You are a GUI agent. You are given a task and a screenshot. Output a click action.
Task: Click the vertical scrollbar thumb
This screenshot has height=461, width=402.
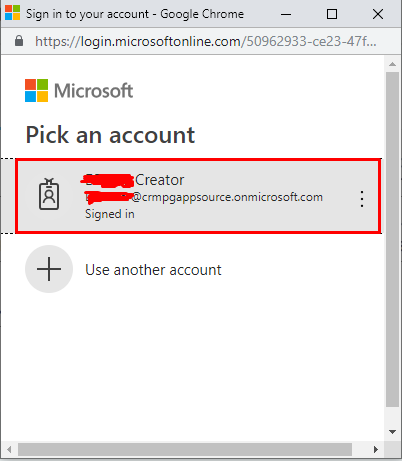click(393, 239)
